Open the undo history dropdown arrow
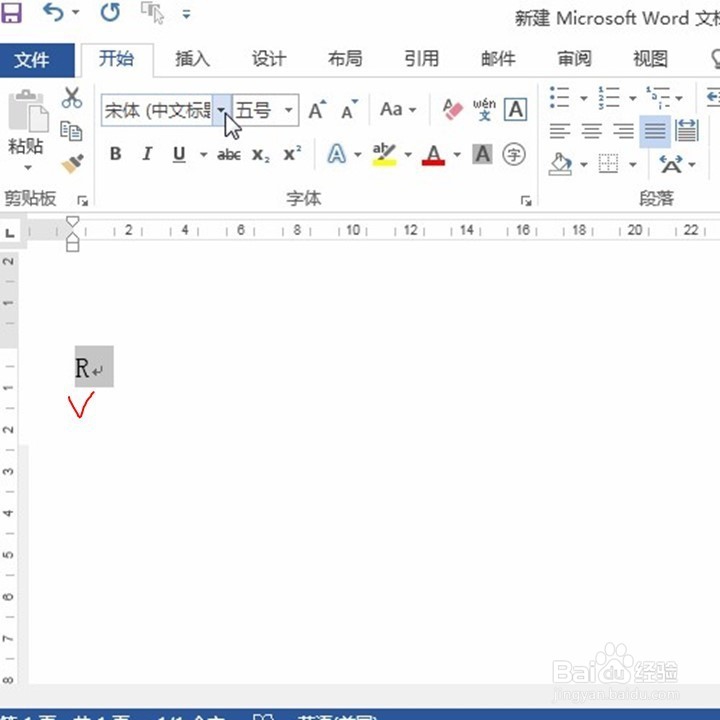Screen dimensions: 720x720 76,12
